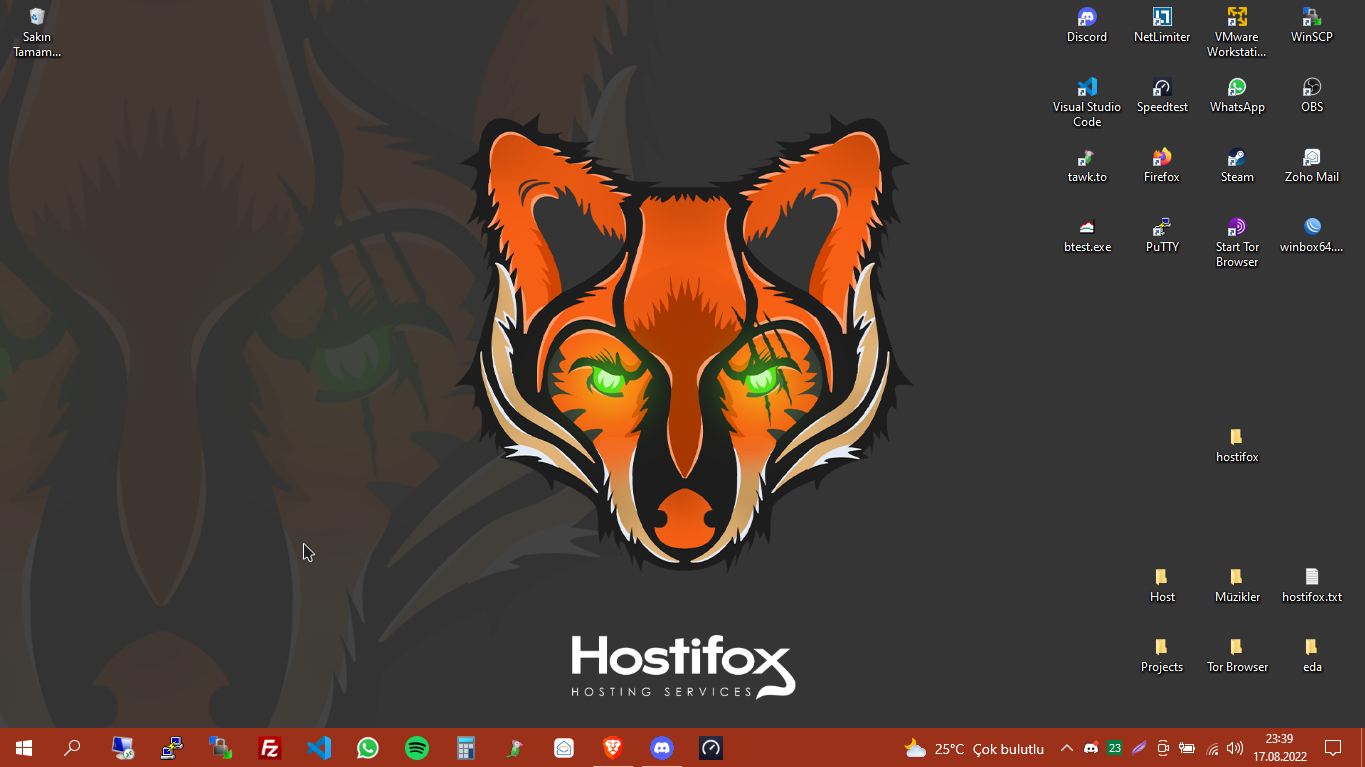This screenshot has width=1365, height=767.
Task: Select the PuTTY desktop shortcut
Action: tap(1162, 236)
